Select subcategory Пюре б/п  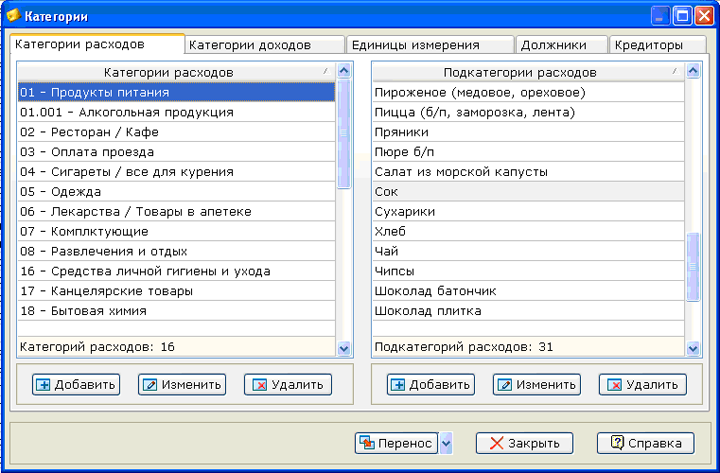(529, 152)
